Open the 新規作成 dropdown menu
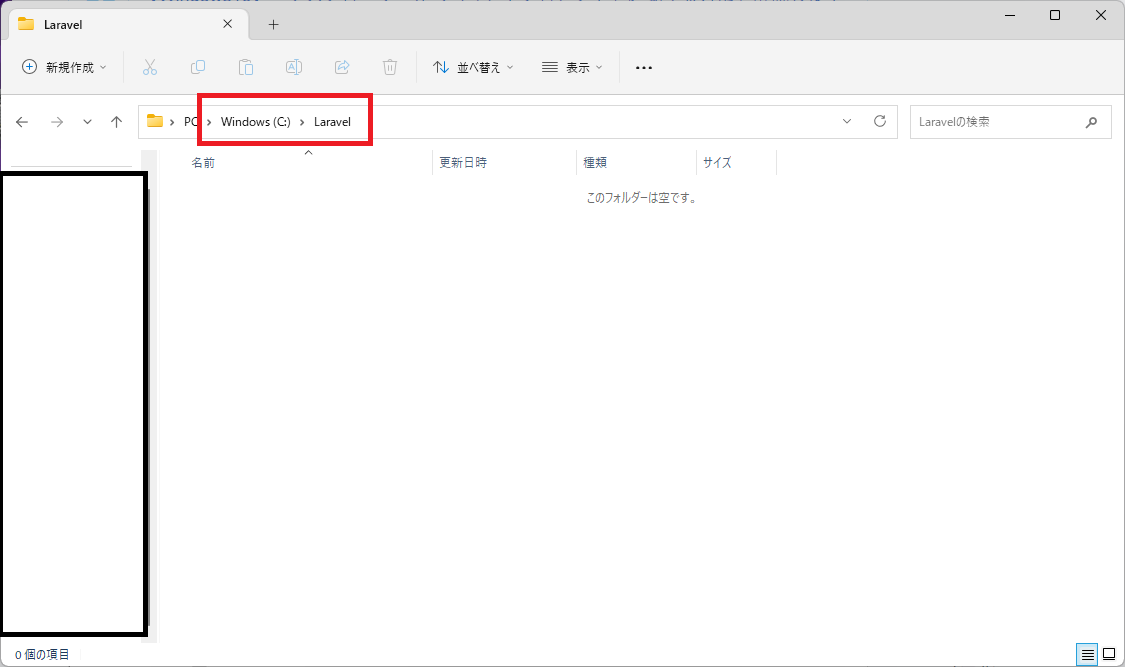The image size is (1125, 667). [64, 67]
